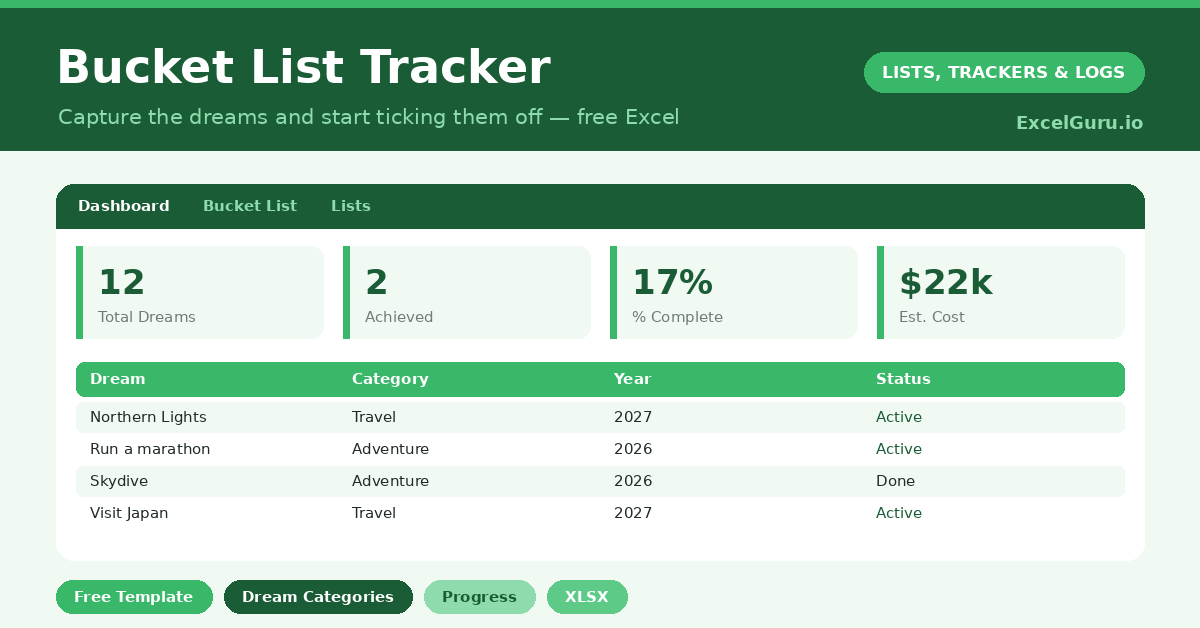Click the Progress pill
This screenshot has width=1200, height=628.
point(480,597)
